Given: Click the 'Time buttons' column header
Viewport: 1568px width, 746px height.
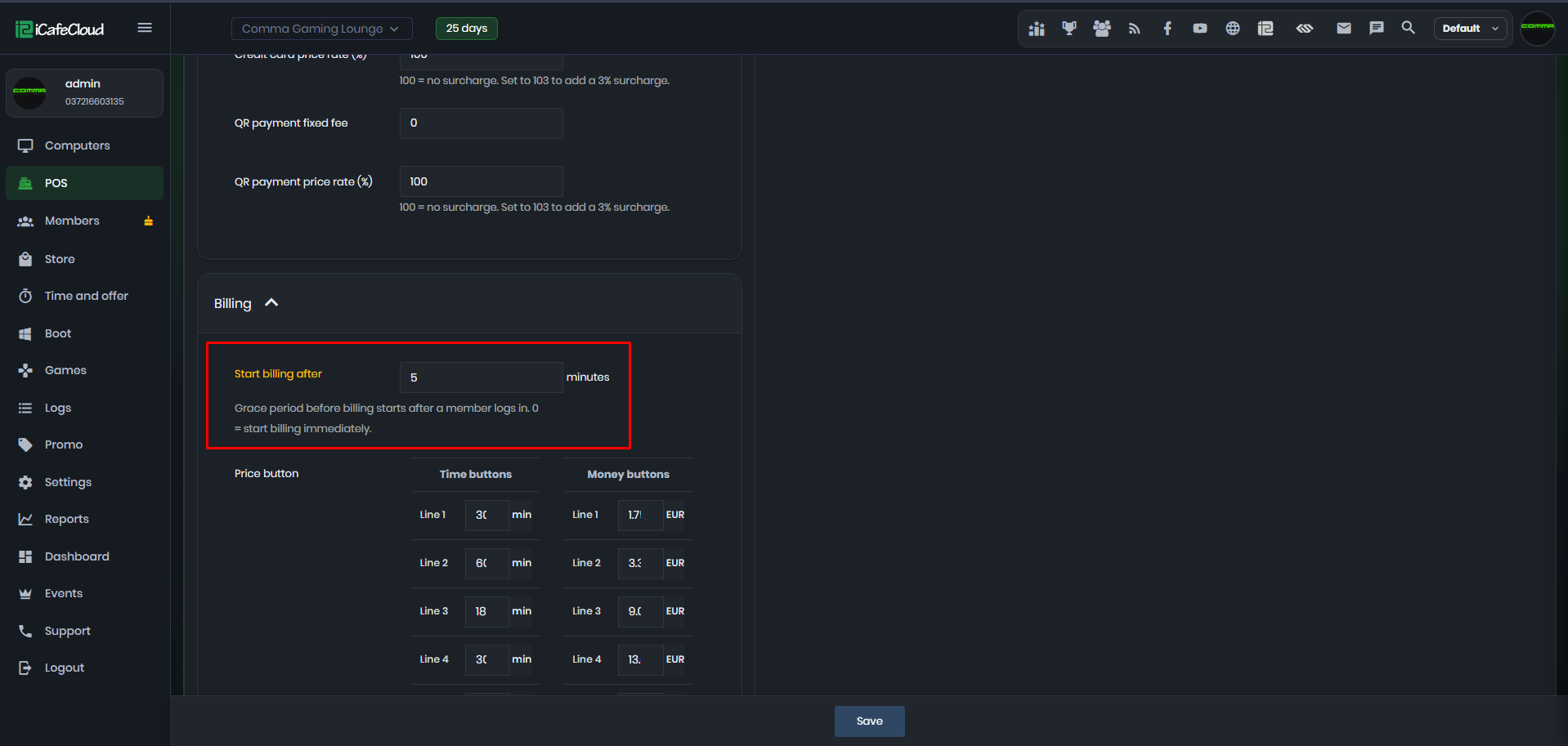Looking at the screenshot, I should click(x=476, y=474).
